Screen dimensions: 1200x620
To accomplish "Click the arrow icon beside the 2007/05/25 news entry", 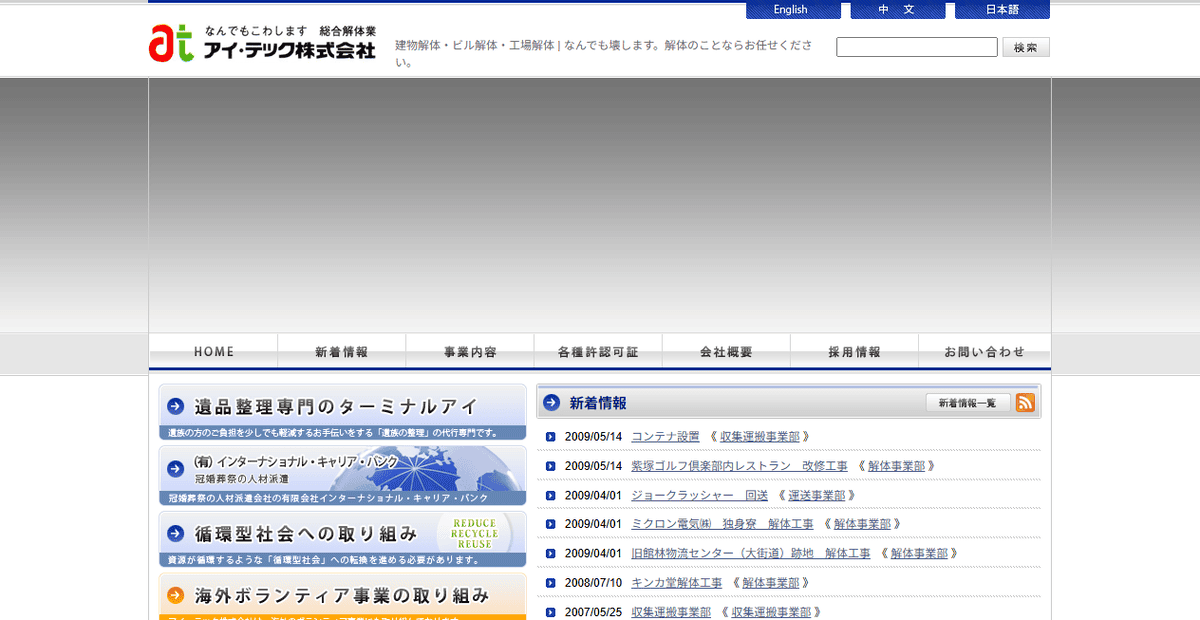I will point(551,611).
